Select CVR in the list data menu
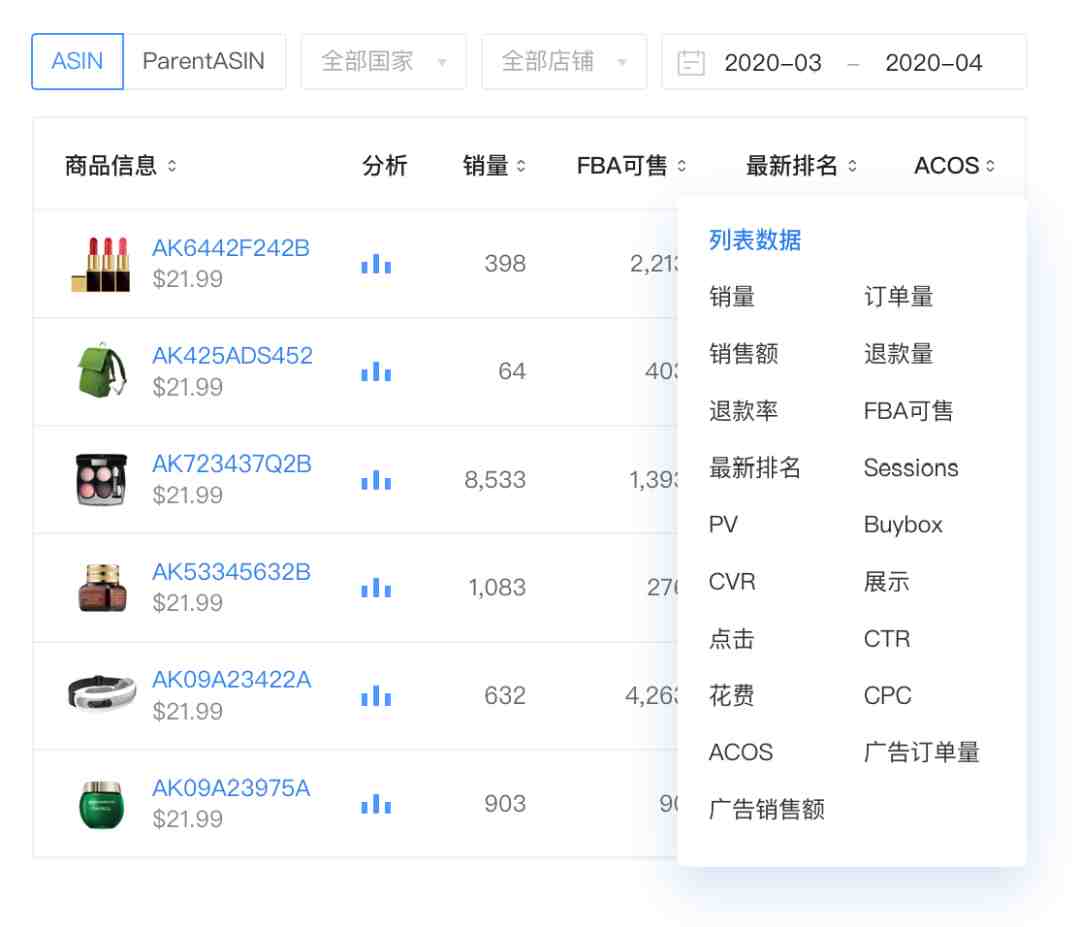This screenshot has width=1080, height=927. (x=732, y=582)
